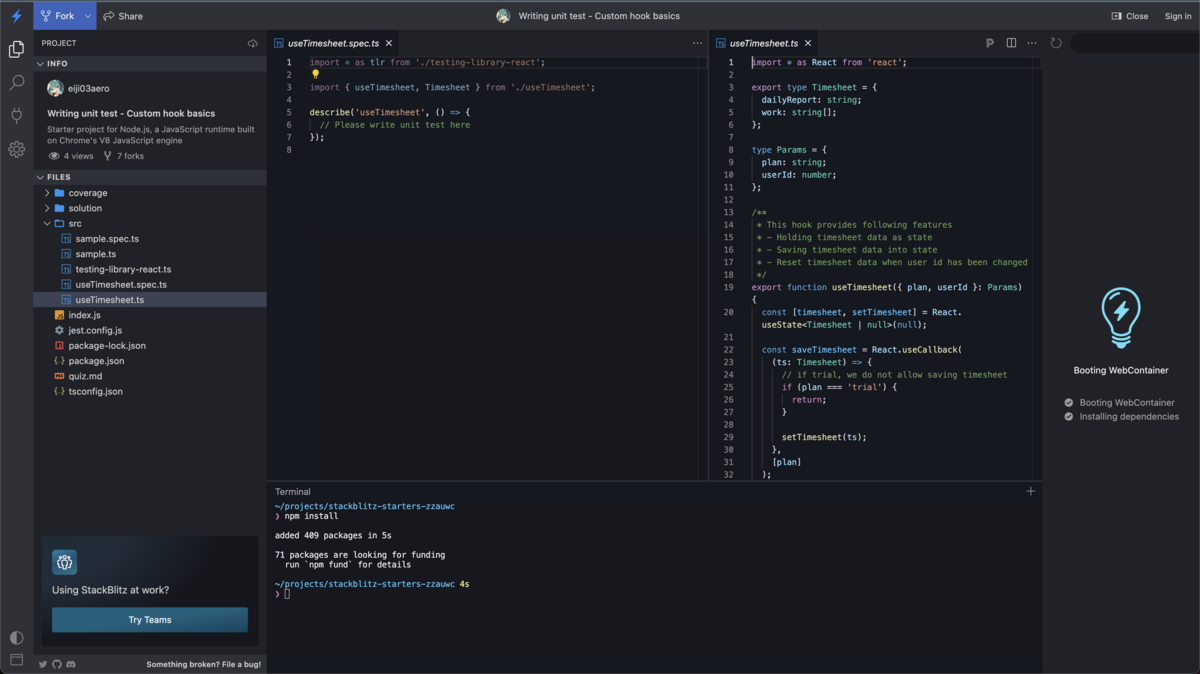
Task: Collapse the src folder in the file tree
Action: 47,223
